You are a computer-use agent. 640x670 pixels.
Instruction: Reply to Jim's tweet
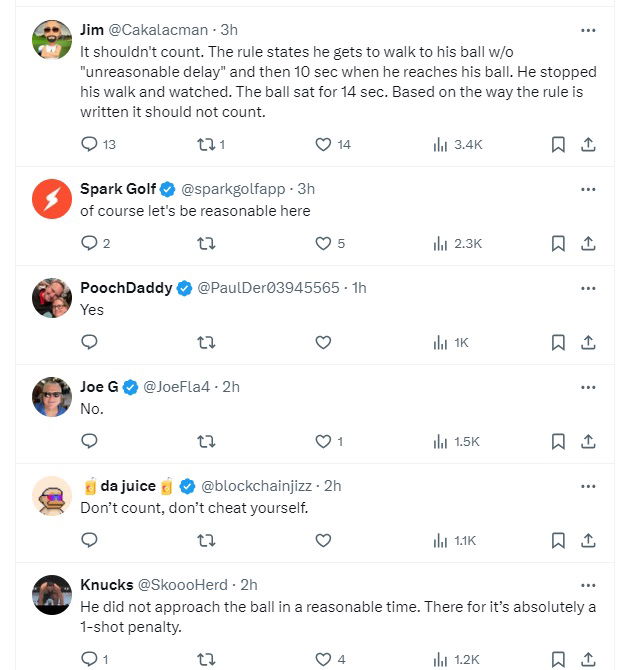[x=89, y=144]
